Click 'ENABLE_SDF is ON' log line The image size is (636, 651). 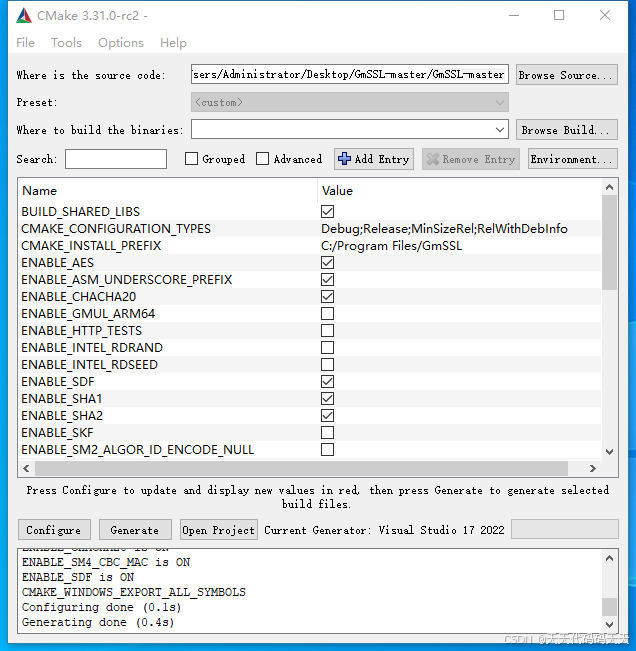[78, 577]
